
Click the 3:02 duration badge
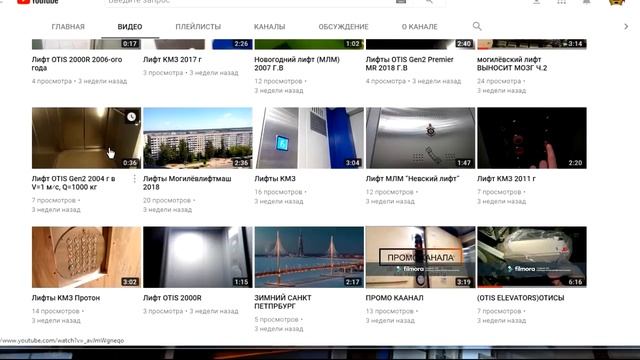pos(130,282)
